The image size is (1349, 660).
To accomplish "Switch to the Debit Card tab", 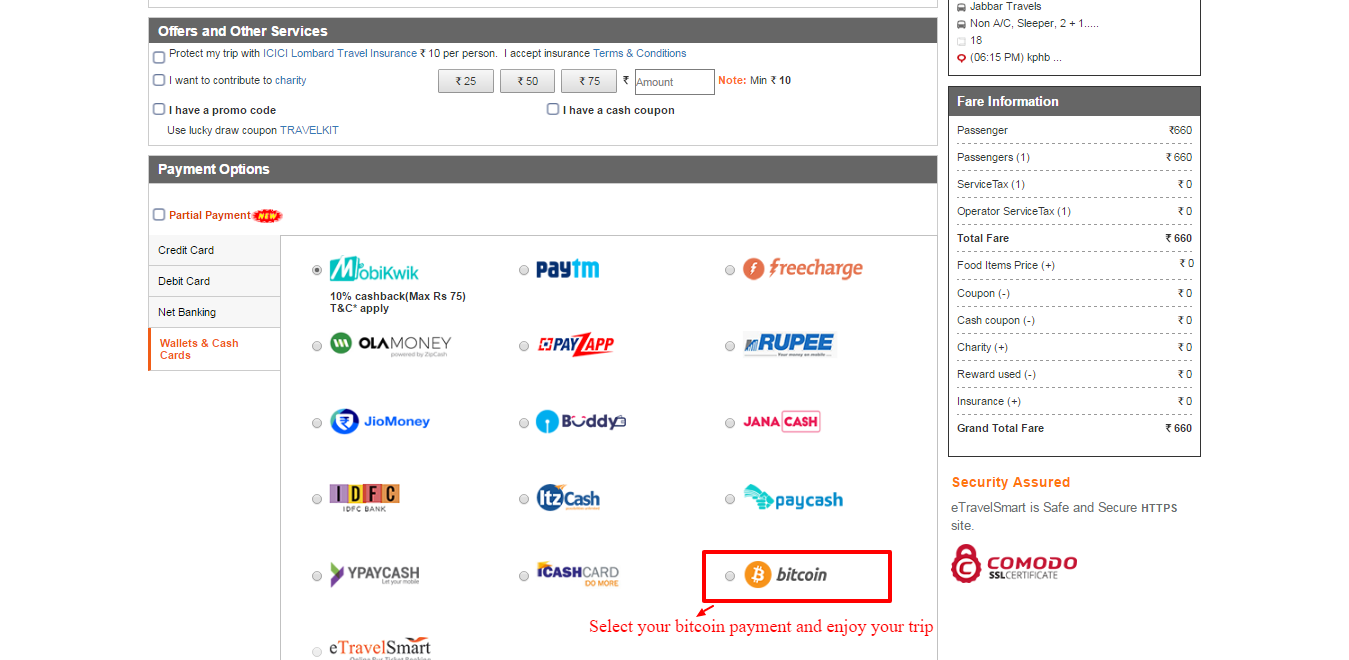I will pos(214,281).
